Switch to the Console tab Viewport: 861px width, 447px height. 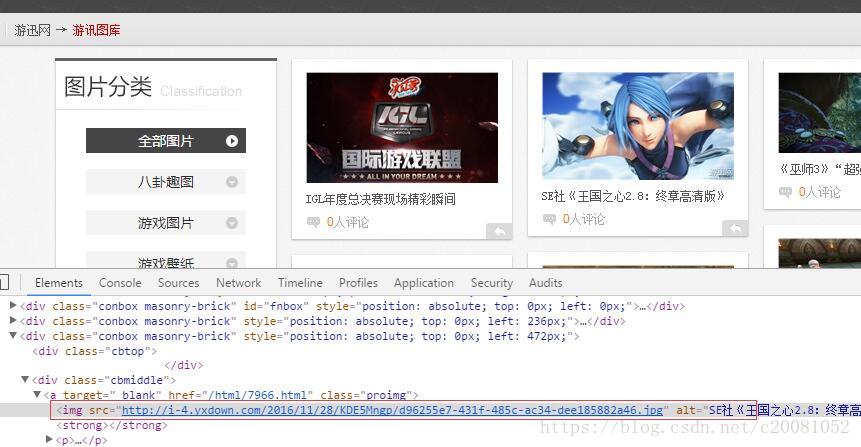tap(120, 283)
